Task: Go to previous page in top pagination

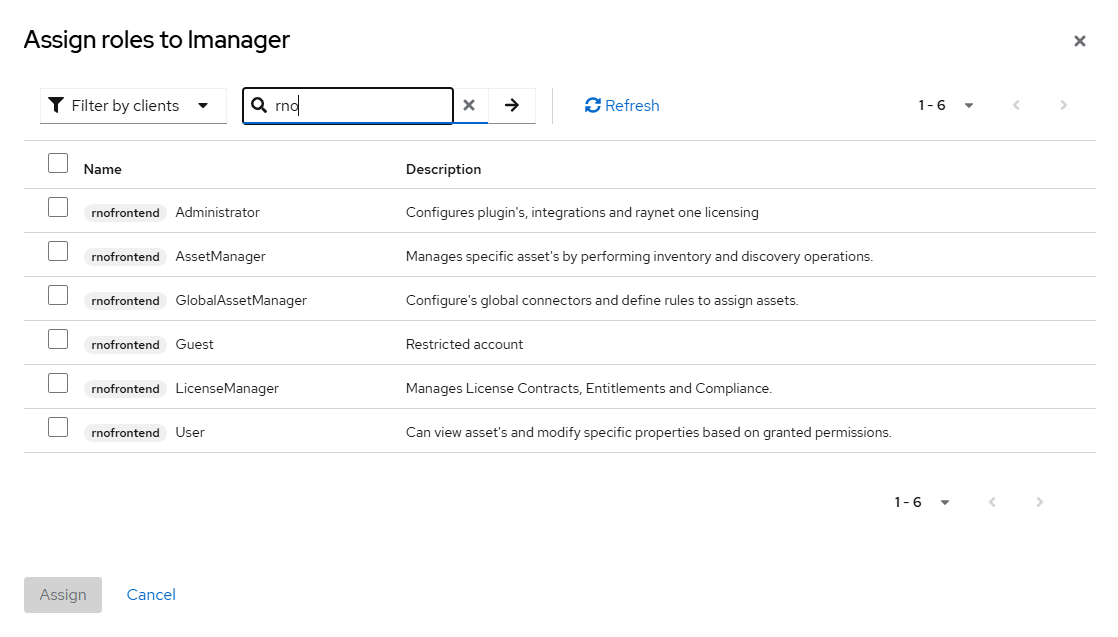Action: point(1016,106)
